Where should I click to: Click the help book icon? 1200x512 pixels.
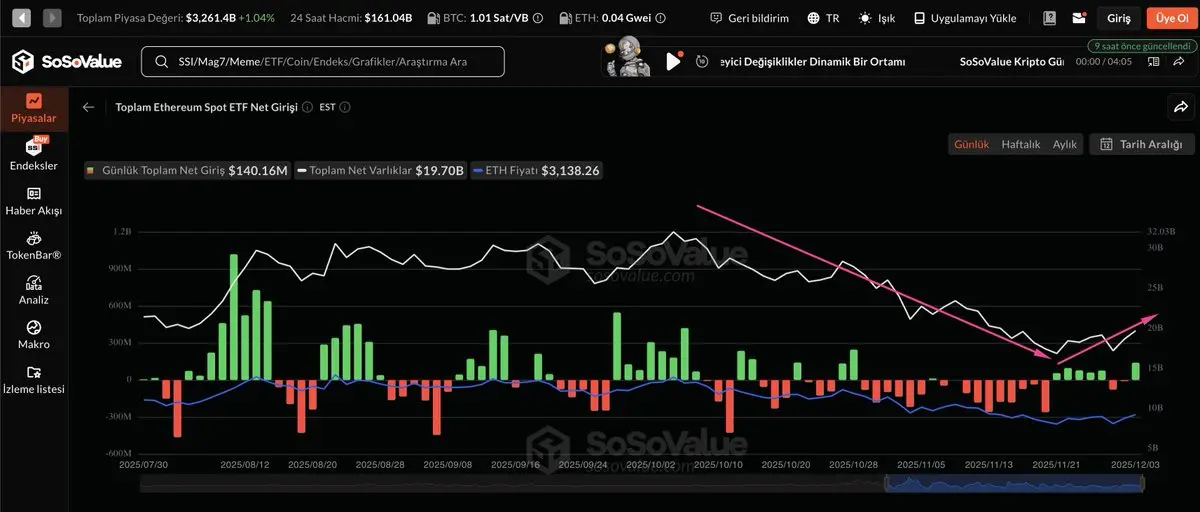tap(1049, 18)
